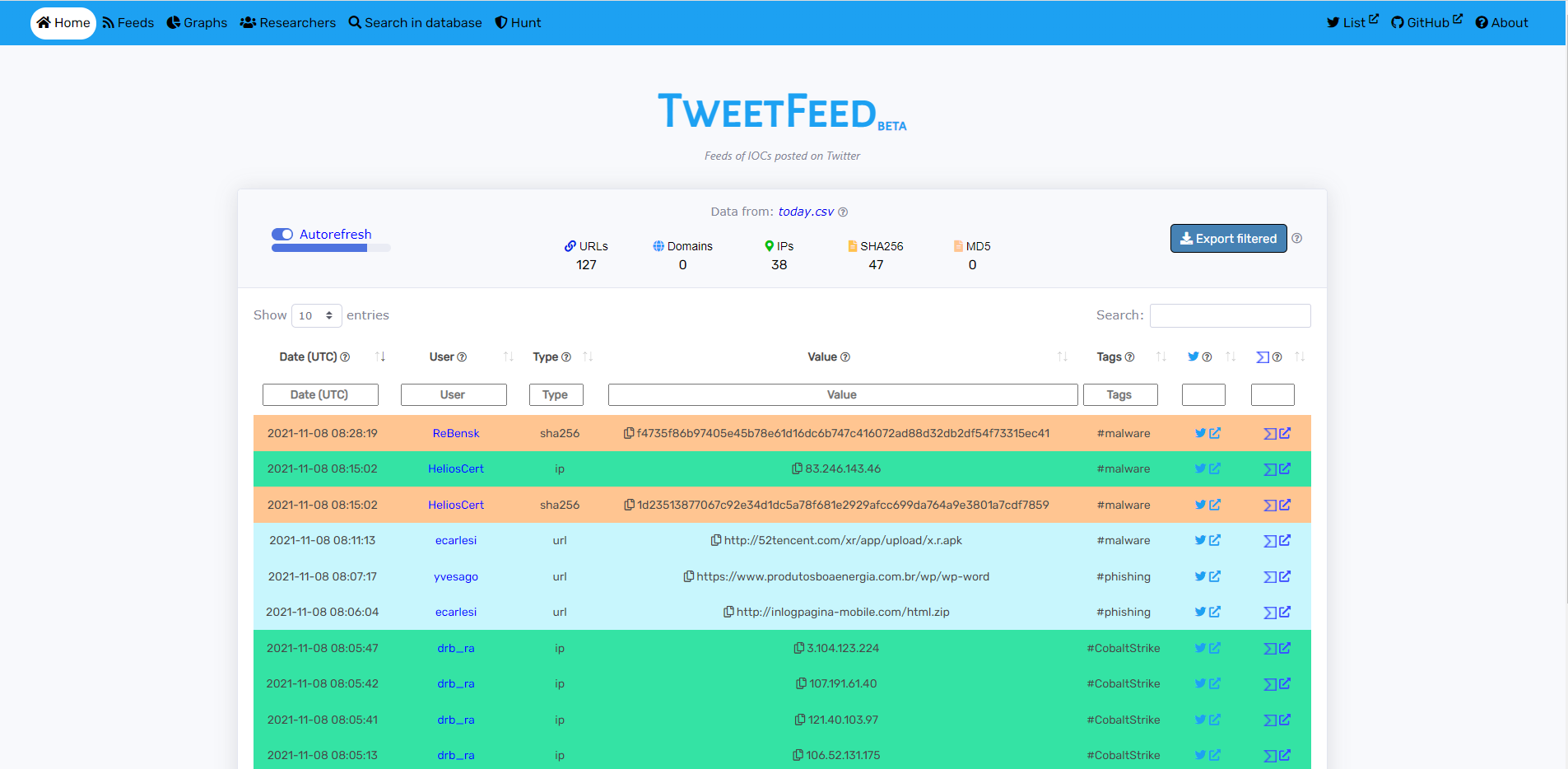Click the help icon beside Export filtered
The height and width of the screenshot is (769, 1568).
coord(1297,238)
